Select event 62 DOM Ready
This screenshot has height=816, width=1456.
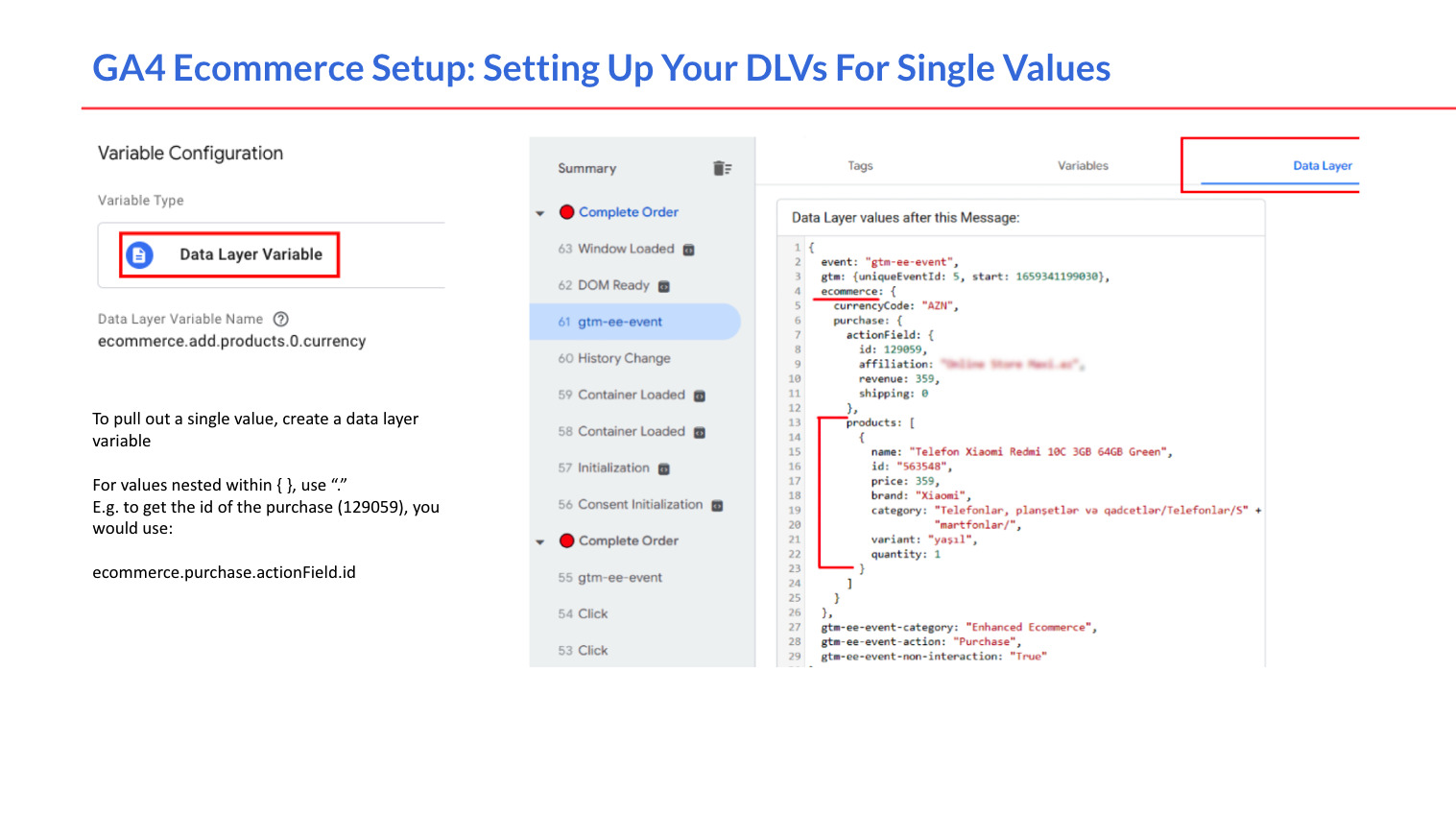point(604,285)
